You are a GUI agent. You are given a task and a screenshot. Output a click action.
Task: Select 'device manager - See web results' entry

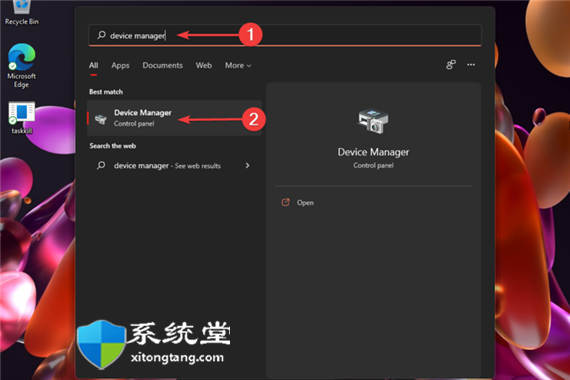174,166
